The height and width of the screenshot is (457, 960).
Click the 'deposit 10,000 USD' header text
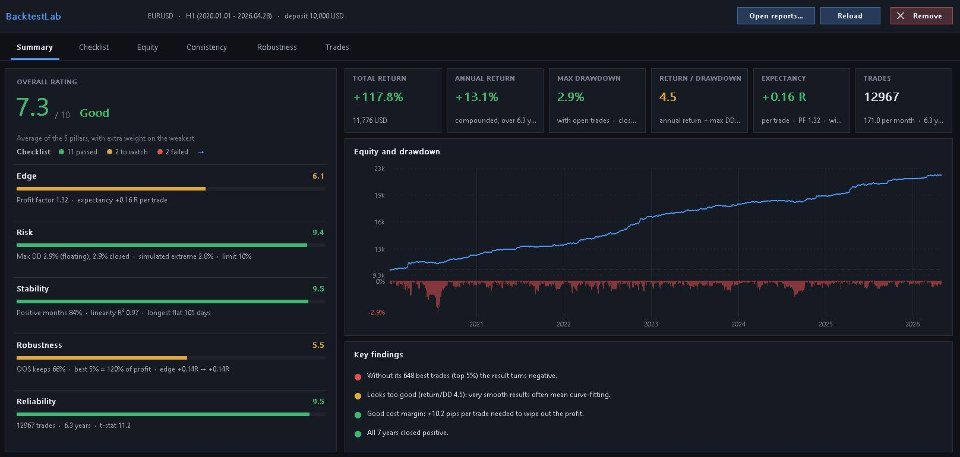click(314, 16)
